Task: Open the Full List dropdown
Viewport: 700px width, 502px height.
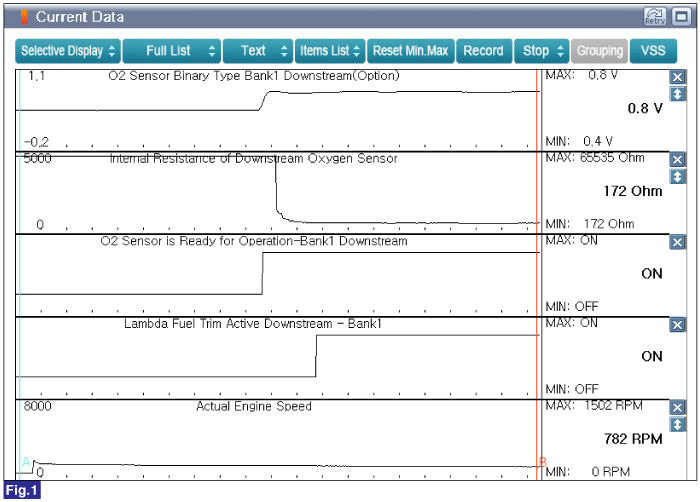Action: pos(172,51)
